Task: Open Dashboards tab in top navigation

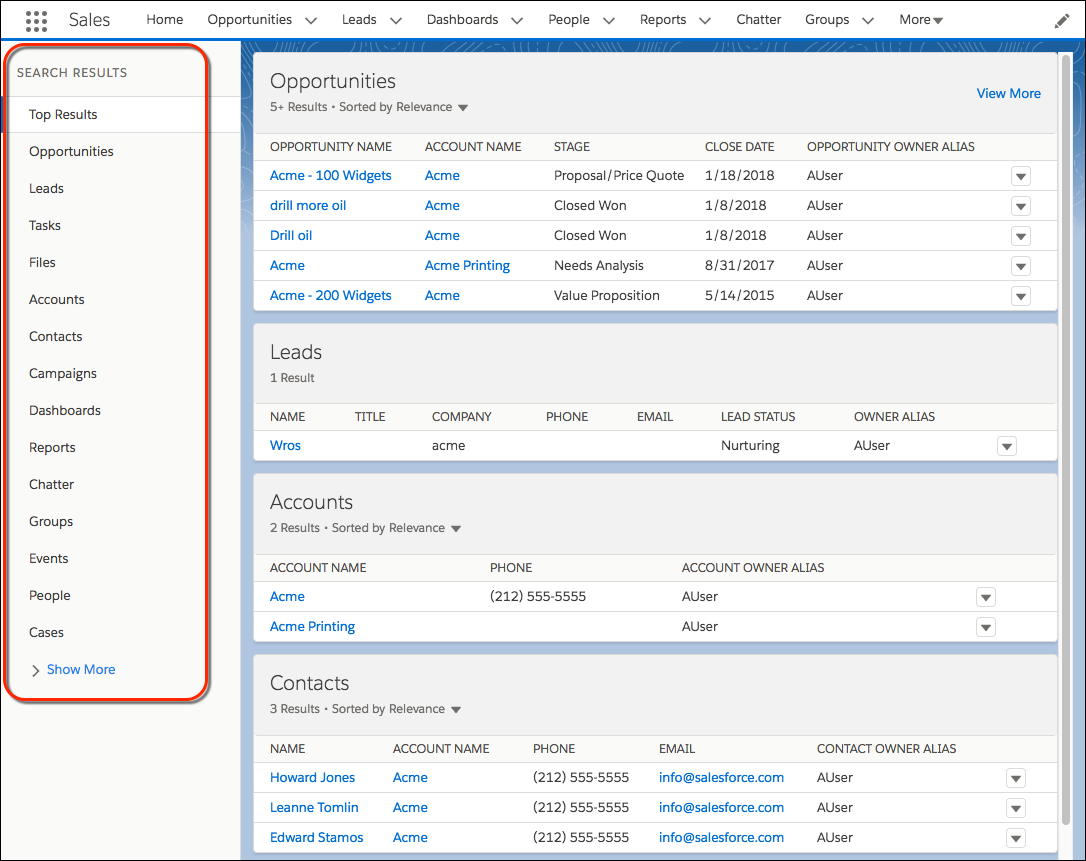Action: (x=462, y=20)
